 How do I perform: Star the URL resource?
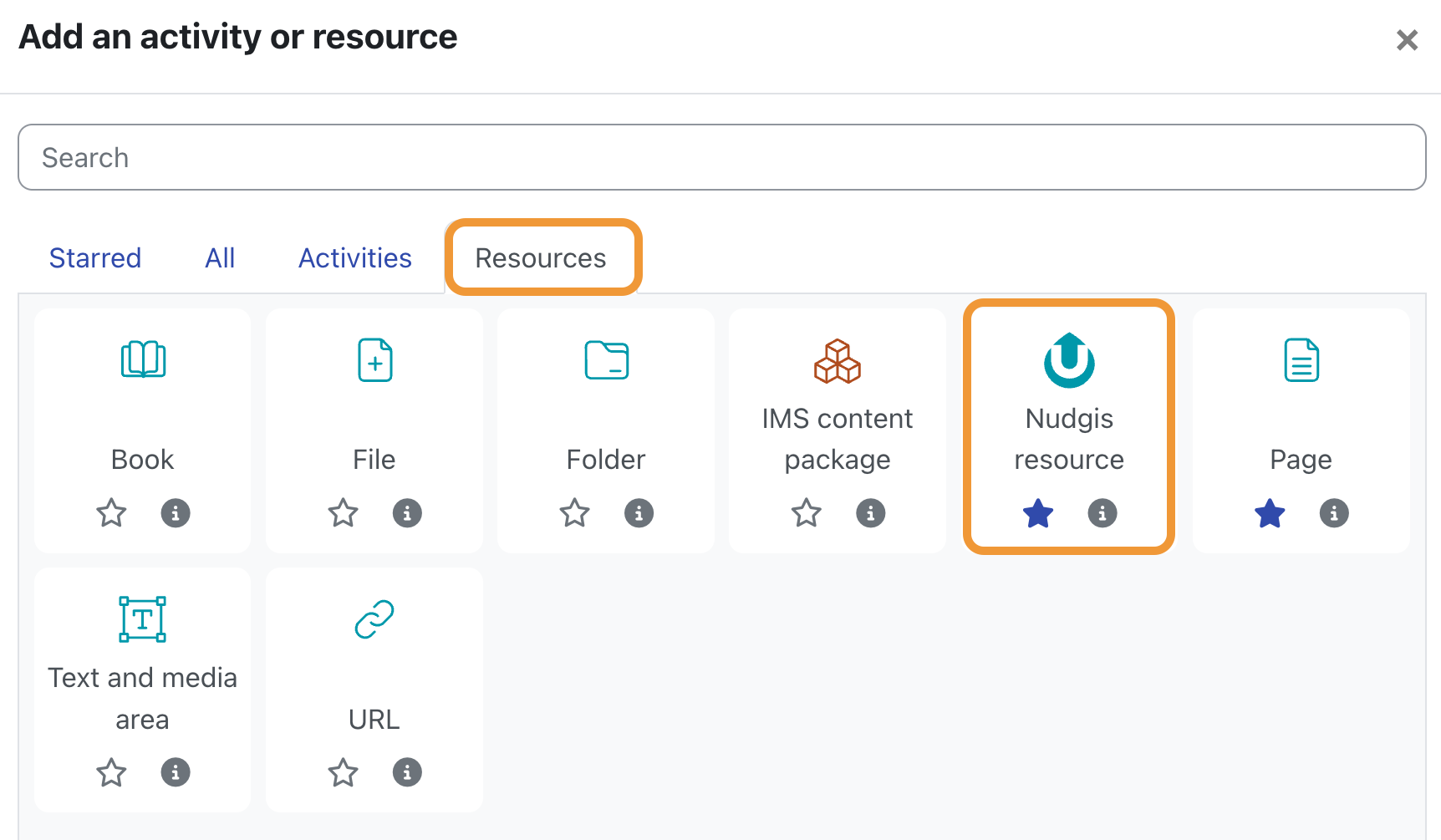[x=343, y=772]
